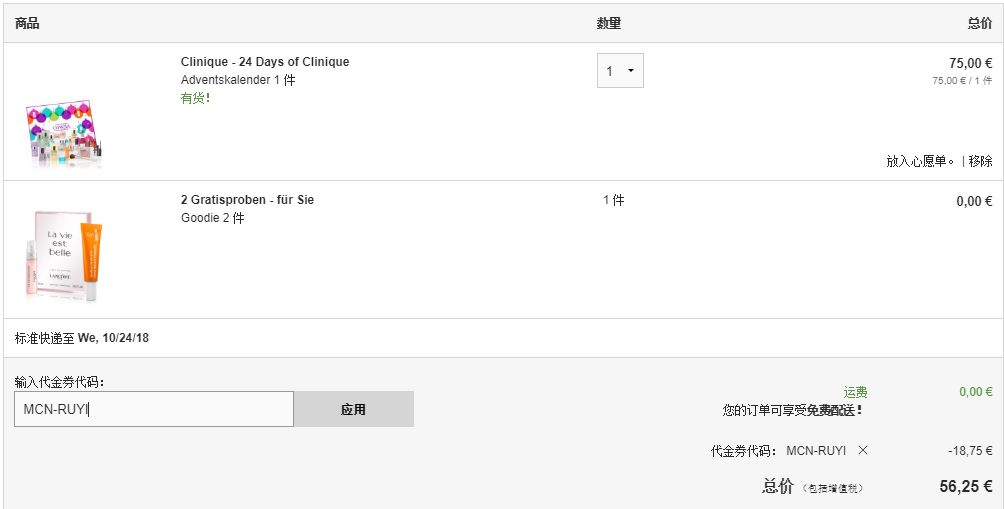
Task: Apply the voucher with the 应用 button
Action: click(353, 409)
